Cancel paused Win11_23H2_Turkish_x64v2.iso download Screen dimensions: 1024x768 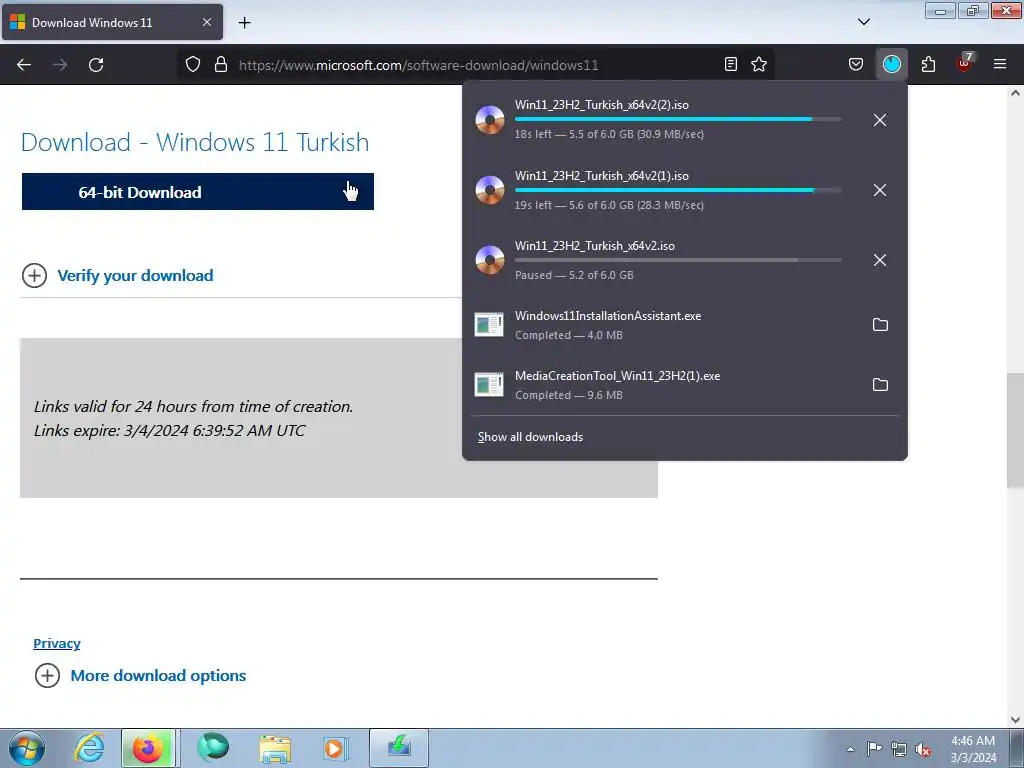tap(880, 260)
